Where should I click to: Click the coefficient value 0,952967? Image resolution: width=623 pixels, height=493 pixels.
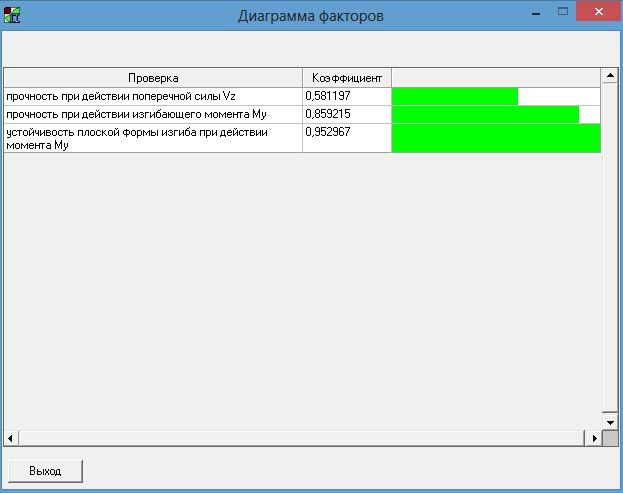click(327, 132)
